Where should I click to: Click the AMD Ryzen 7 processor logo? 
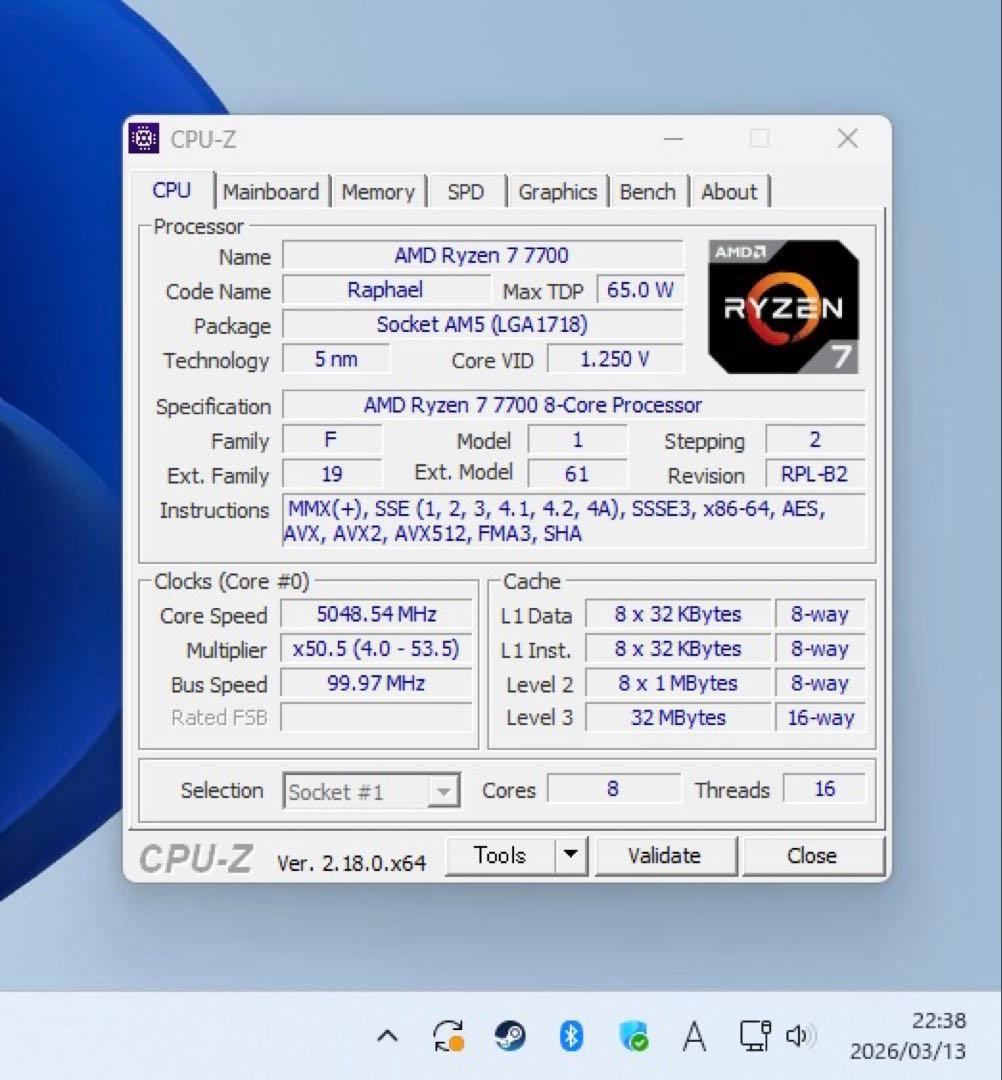click(783, 307)
